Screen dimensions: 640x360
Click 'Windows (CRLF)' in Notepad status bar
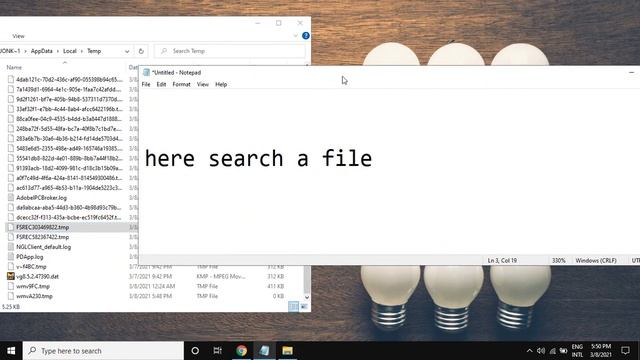tap(596, 260)
